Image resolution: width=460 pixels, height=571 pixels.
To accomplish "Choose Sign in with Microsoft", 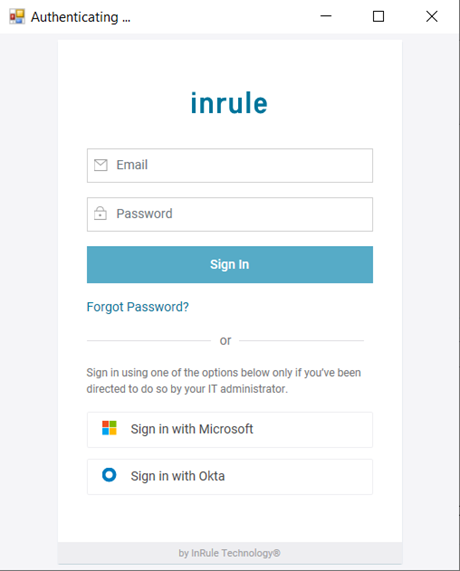I will pos(230,430).
